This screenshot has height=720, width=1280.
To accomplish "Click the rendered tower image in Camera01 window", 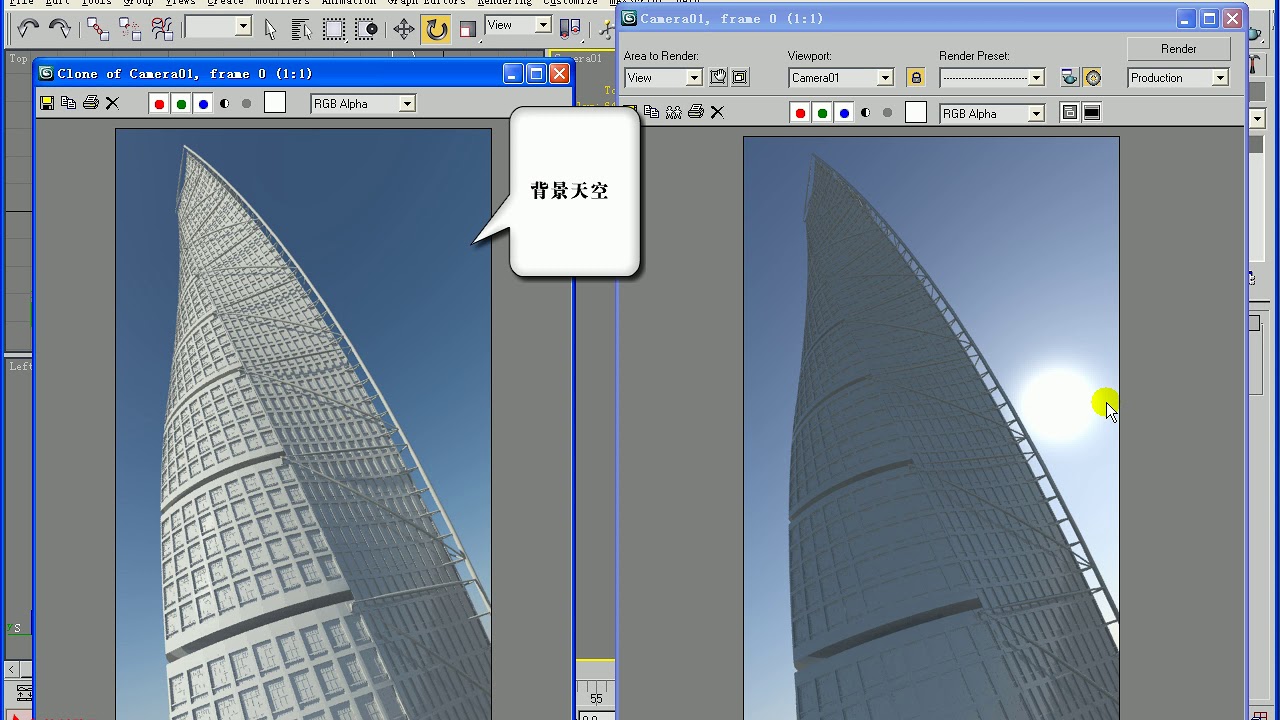I will [x=931, y=428].
